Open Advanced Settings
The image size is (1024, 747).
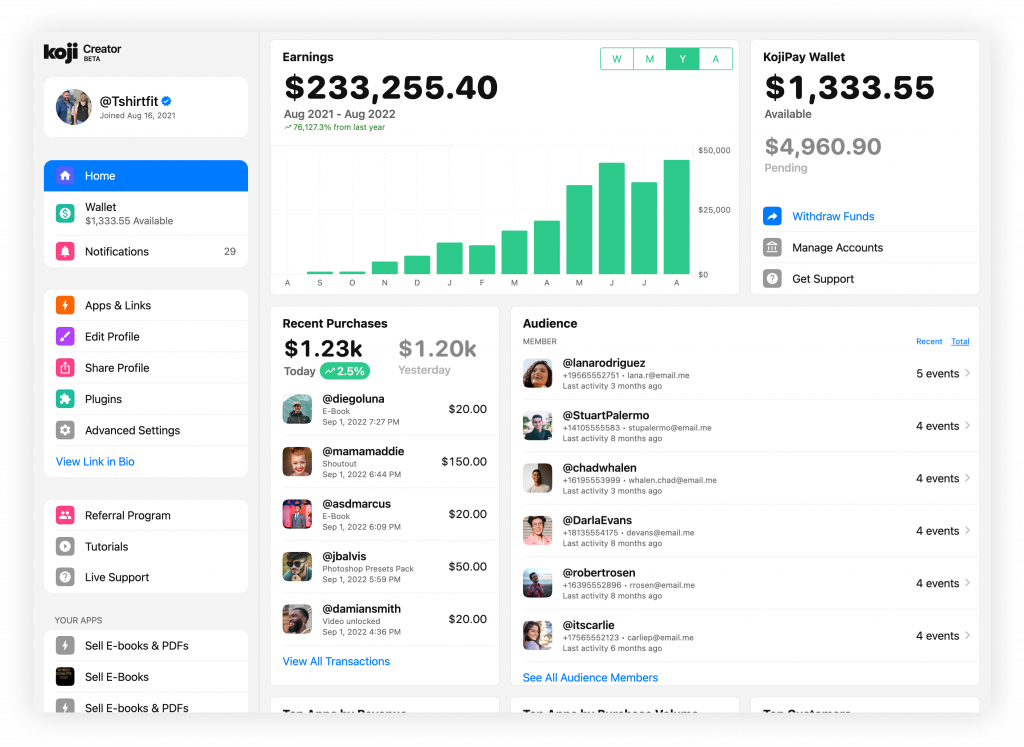click(146, 430)
